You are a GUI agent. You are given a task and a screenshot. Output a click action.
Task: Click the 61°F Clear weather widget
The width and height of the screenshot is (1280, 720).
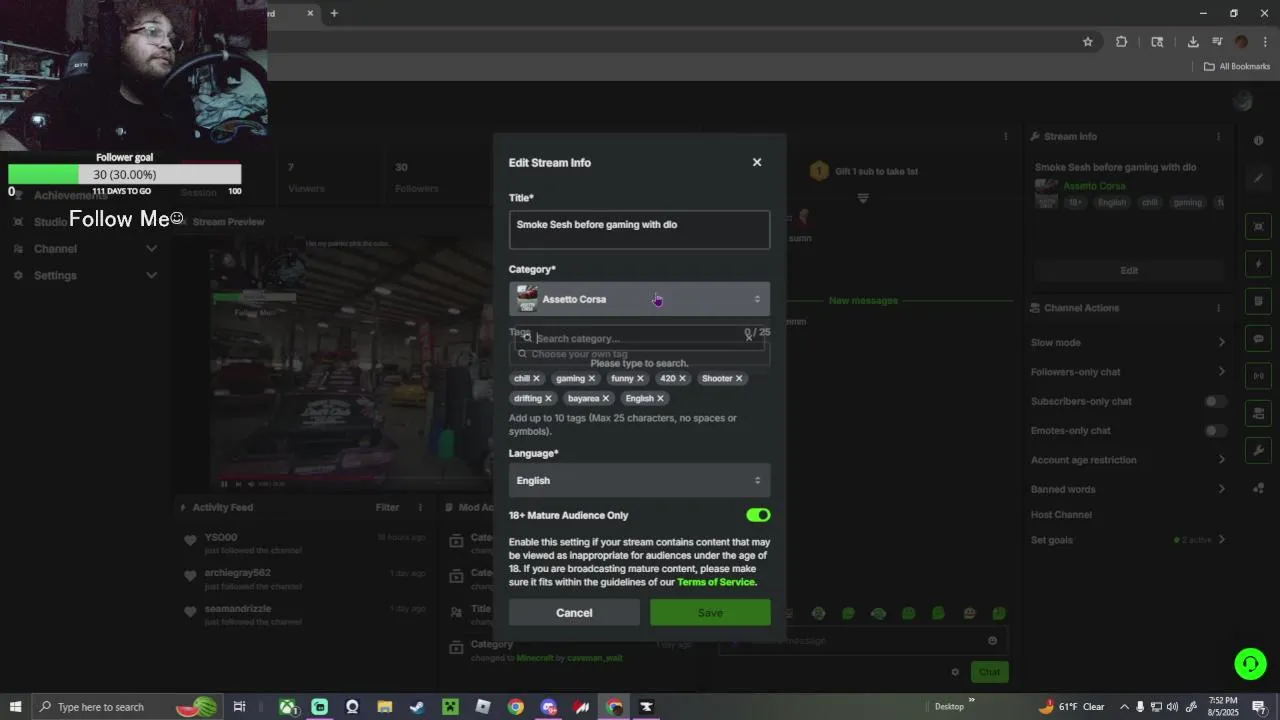(x=1071, y=707)
